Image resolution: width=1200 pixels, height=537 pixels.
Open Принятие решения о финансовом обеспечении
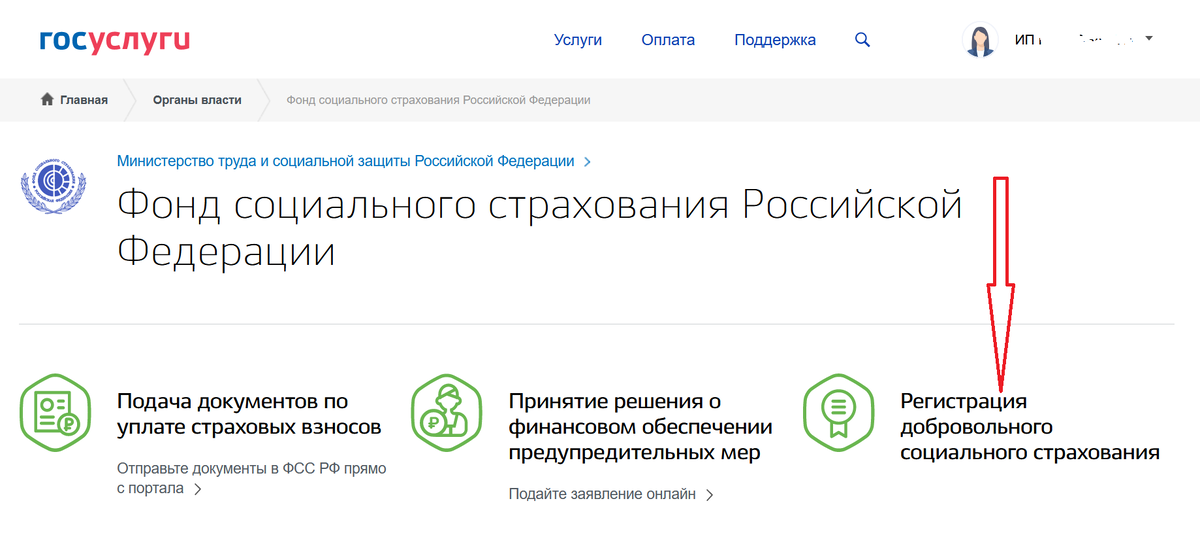click(x=640, y=427)
